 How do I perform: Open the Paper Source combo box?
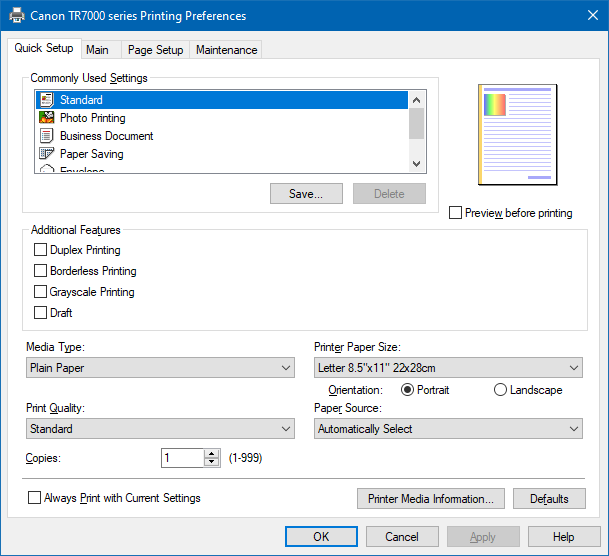coord(448,429)
